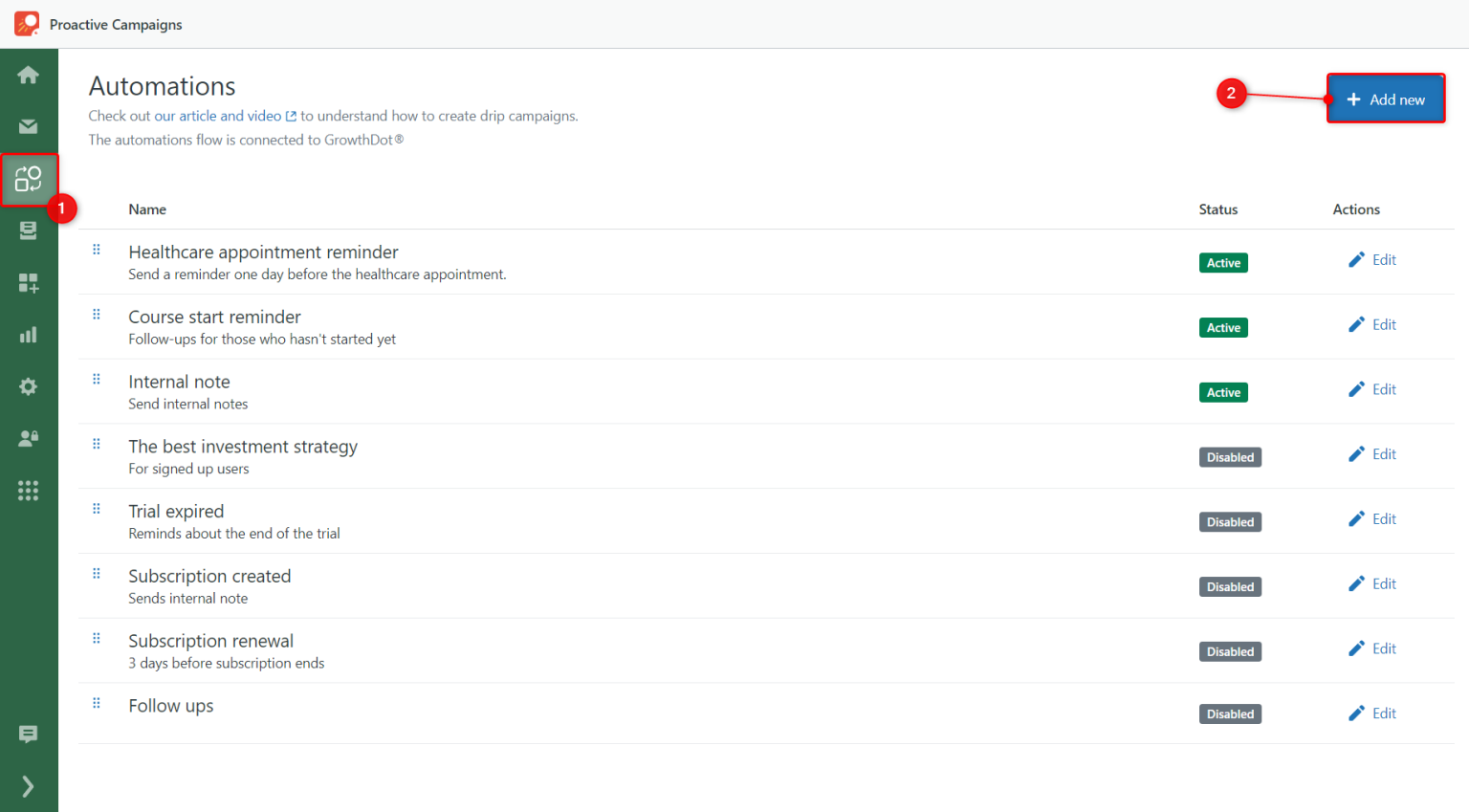The height and width of the screenshot is (812, 1469).
Task: Click the Add new button
Action: tap(1385, 99)
